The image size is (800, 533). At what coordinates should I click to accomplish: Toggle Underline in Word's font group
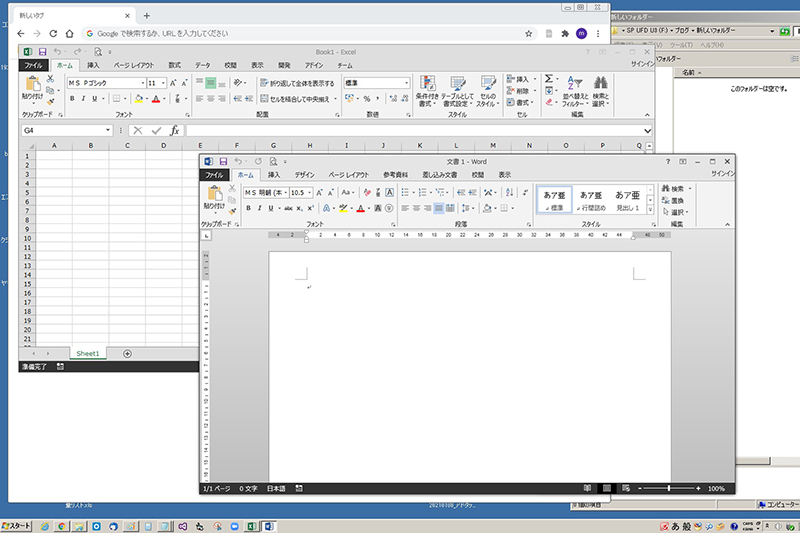tap(271, 208)
